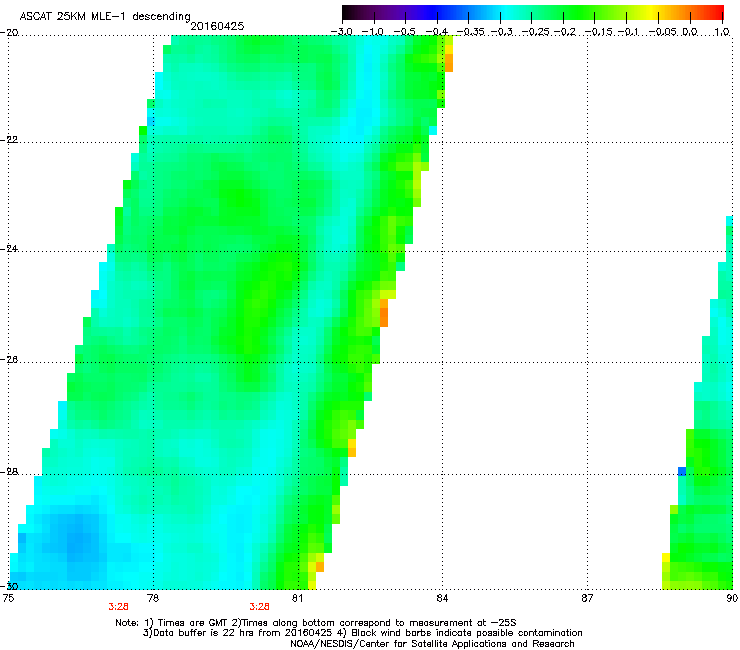The width and height of the screenshot is (740, 650).
Task: Click the -0.15 color scale label
Action: point(598,32)
